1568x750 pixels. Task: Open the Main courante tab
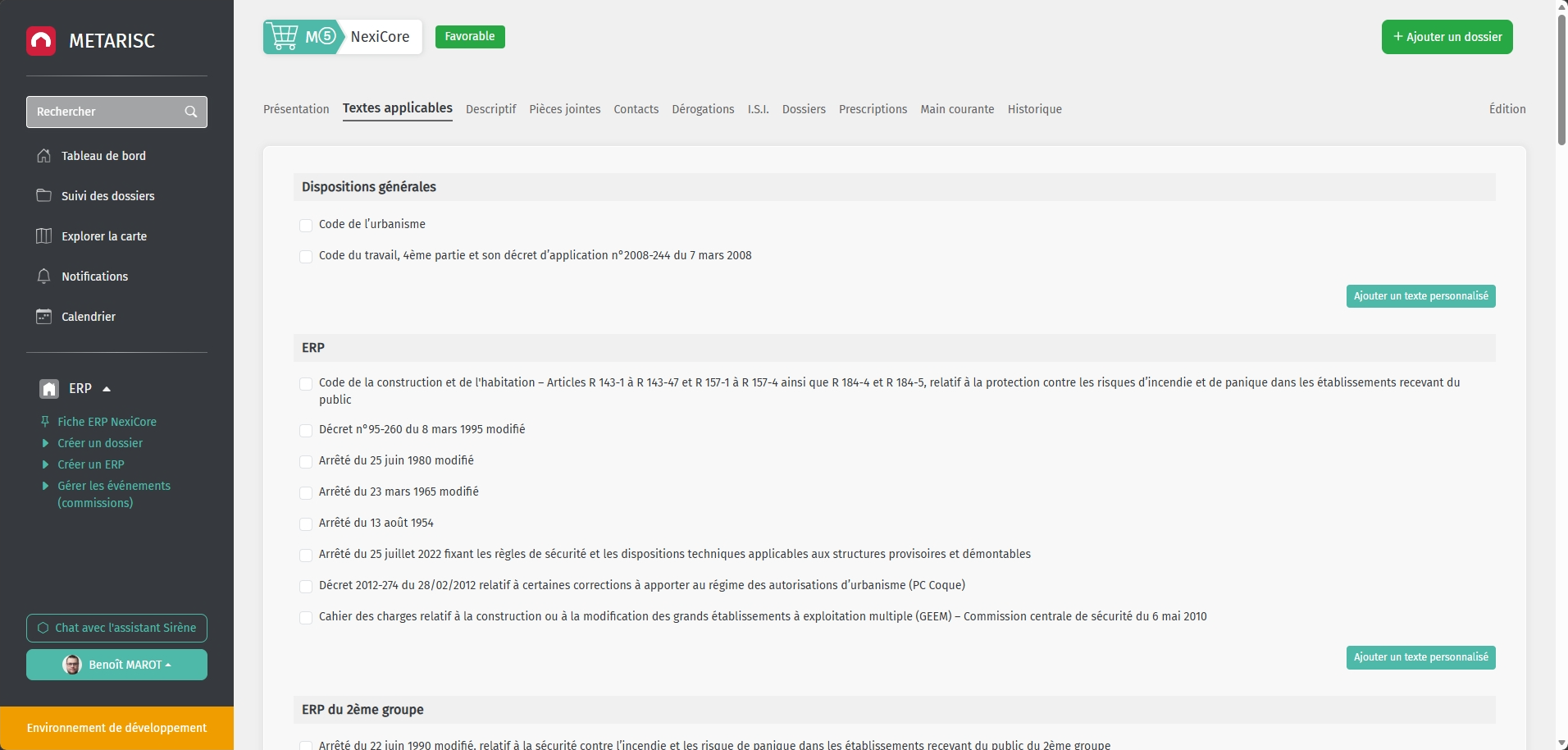pyautogui.click(x=957, y=109)
